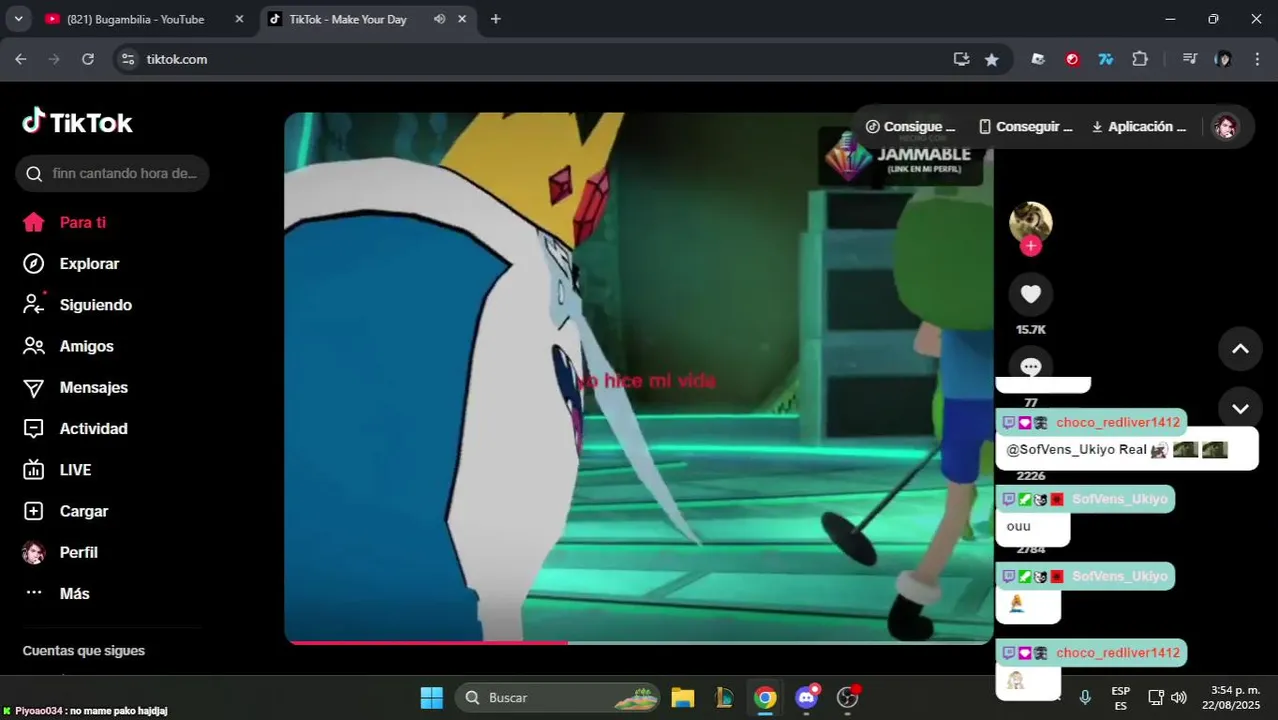Viewport: 1278px width, 720px height.
Task: Click the install app icon in address bar
Action: coord(961,59)
